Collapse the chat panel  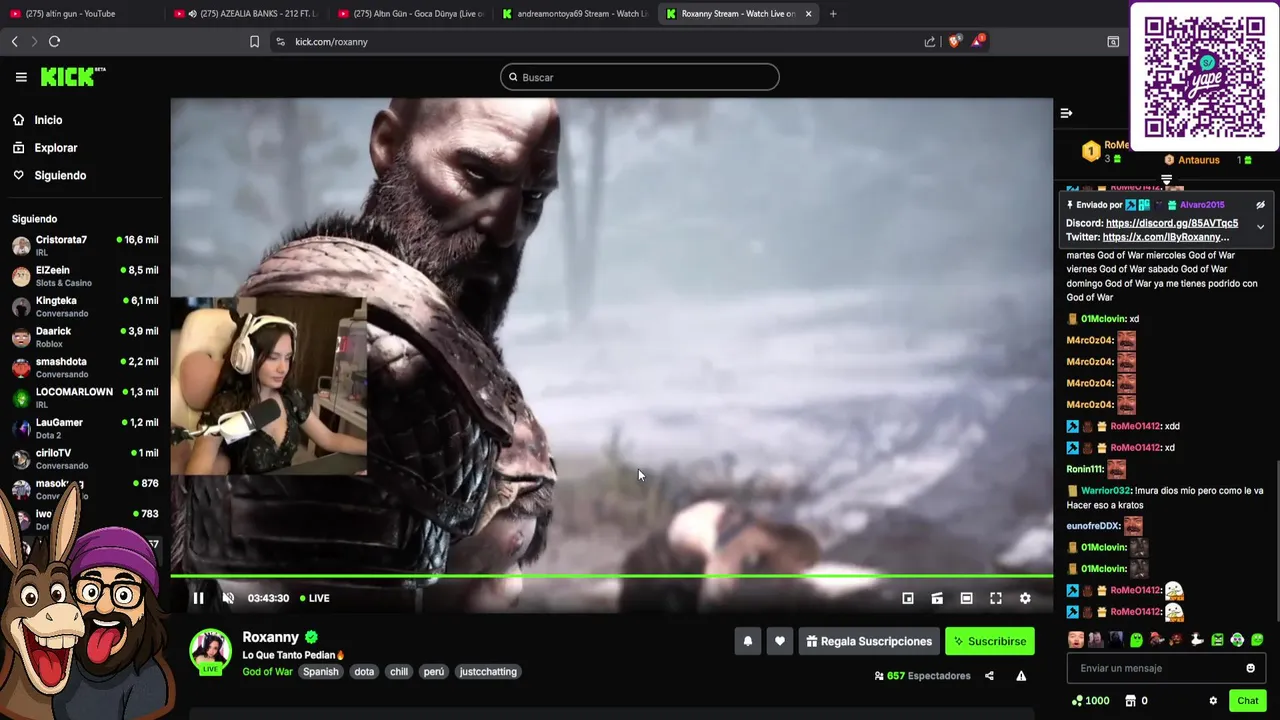(1066, 113)
